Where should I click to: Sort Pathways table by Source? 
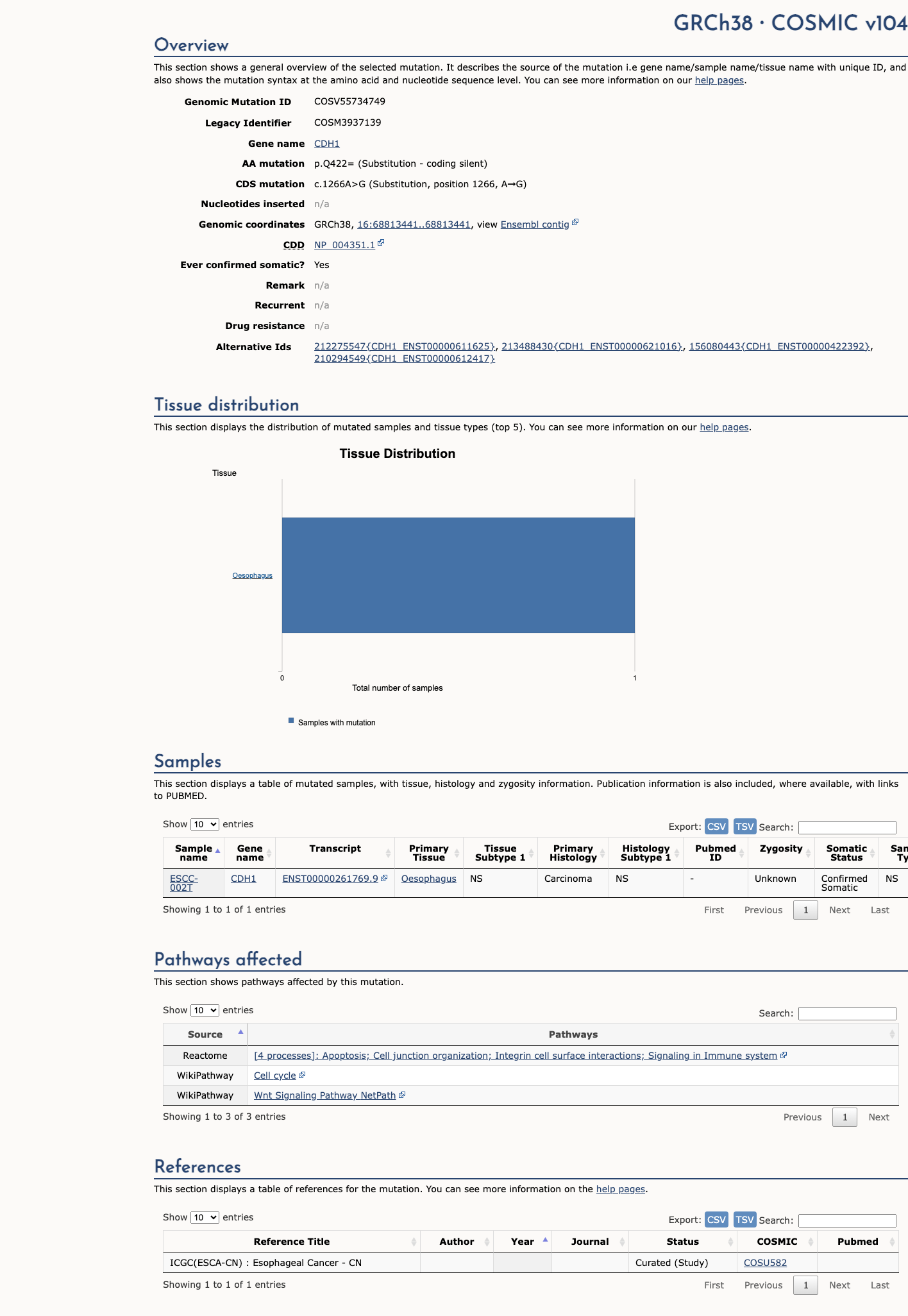coord(205,1034)
